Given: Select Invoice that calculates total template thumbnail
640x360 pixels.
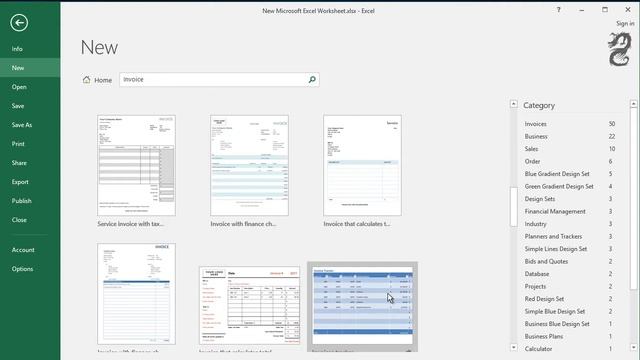Looking at the screenshot, I should point(362,165).
